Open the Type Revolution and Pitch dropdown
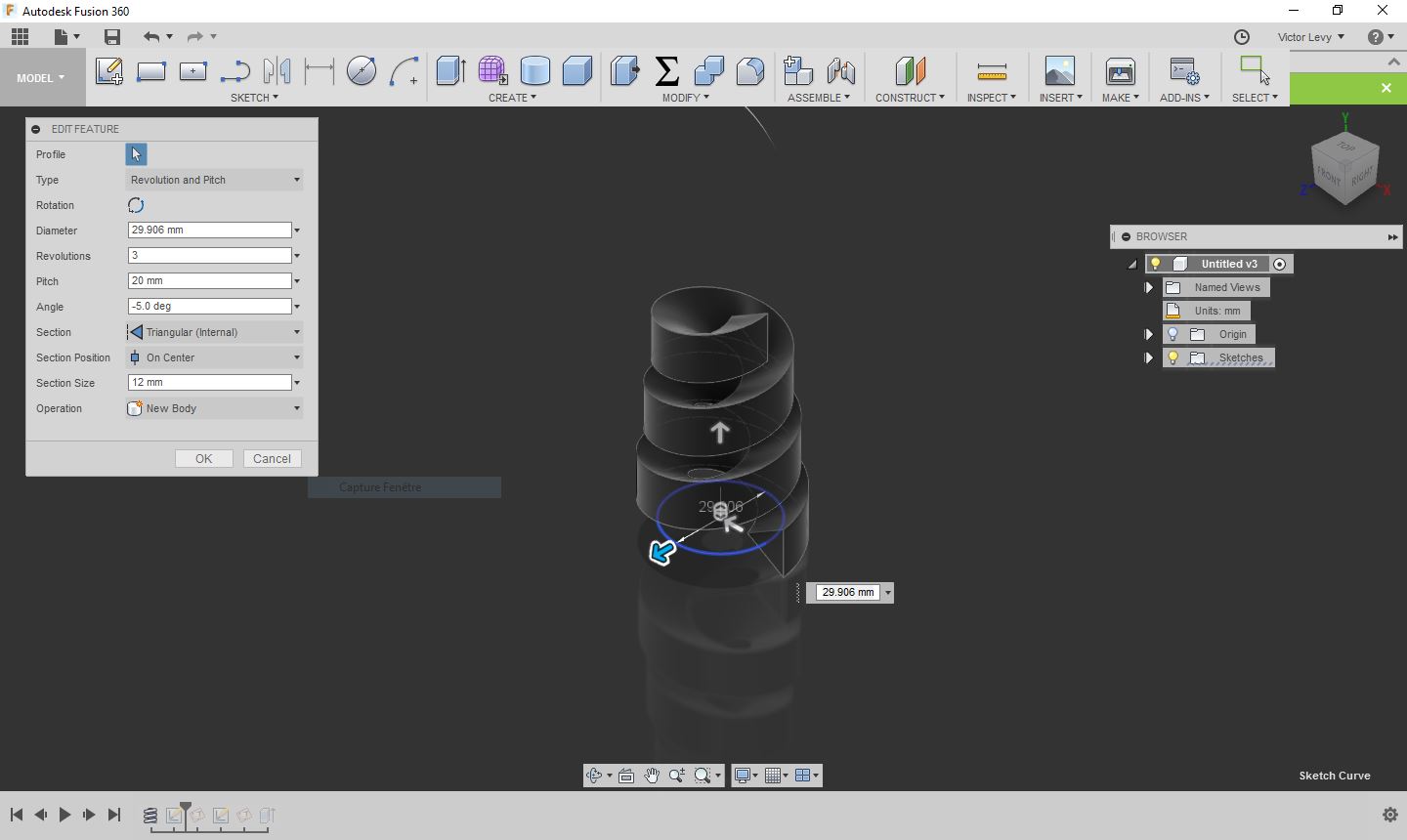This screenshot has height=840, width=1407. (215, 180)
